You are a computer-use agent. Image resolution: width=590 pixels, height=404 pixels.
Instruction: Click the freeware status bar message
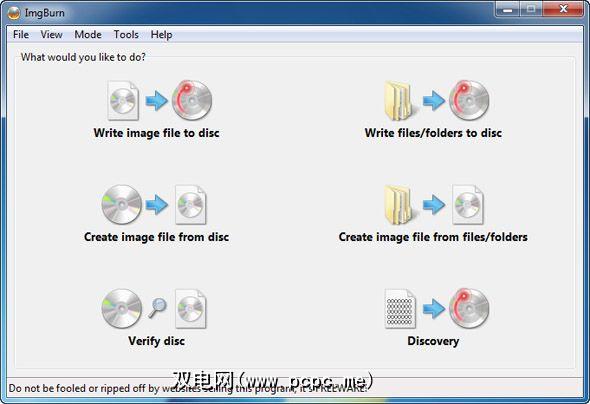tap(187, 388)
